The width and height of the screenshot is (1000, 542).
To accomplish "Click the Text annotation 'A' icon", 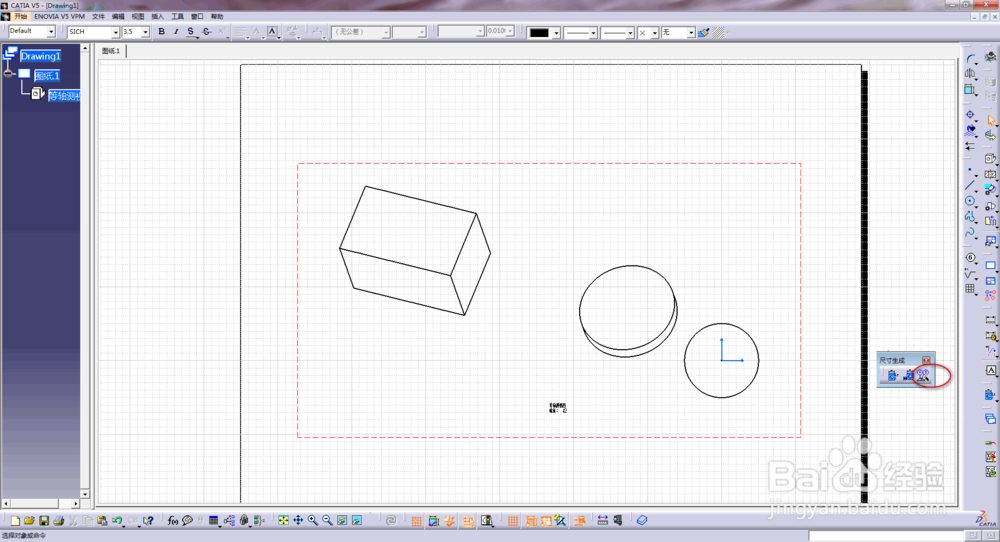I will 990,370.
